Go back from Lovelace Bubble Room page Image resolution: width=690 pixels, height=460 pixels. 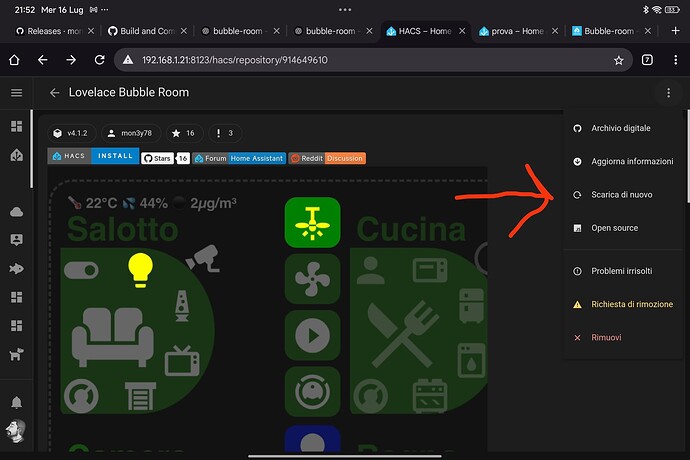click(x=55, y=92)
